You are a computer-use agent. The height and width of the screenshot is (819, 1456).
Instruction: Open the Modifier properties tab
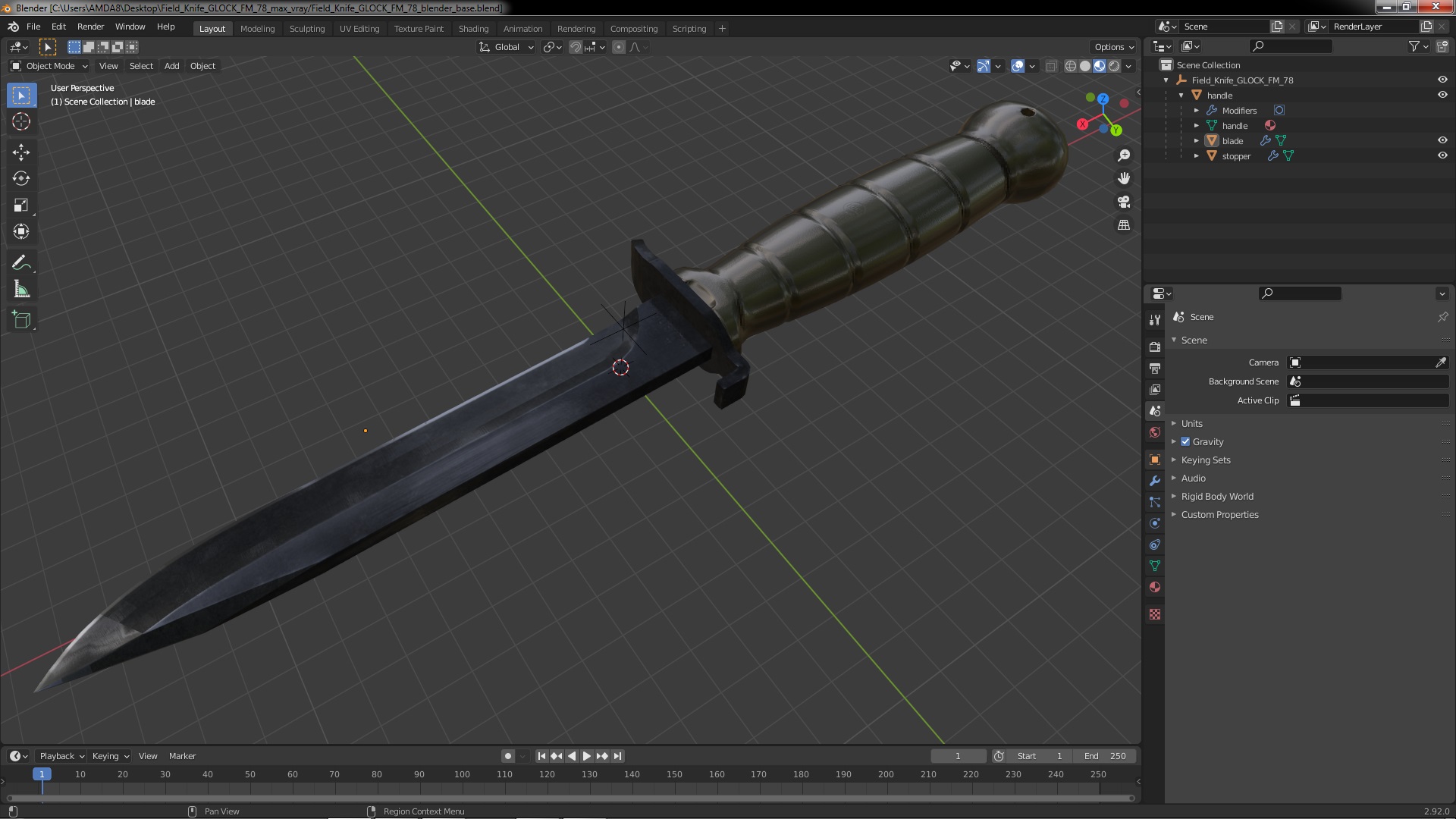pyautogui.click(x=1155, y=481)
